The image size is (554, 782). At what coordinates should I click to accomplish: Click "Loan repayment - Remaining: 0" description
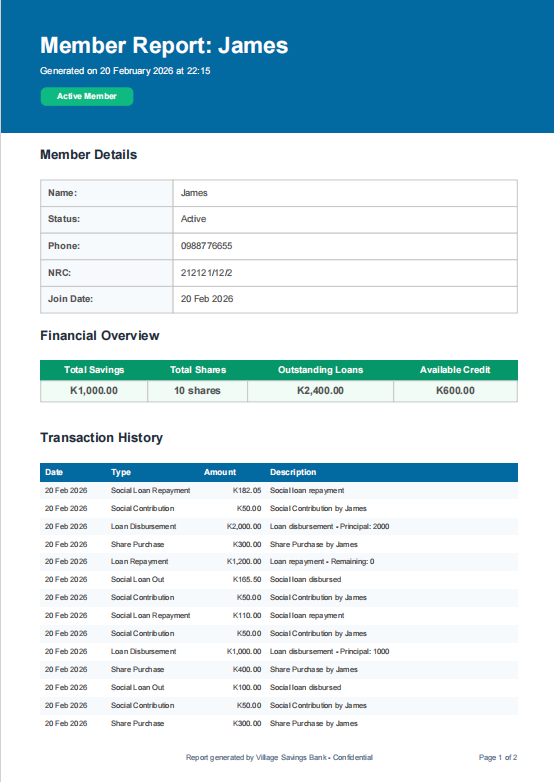tap(322, 562)
